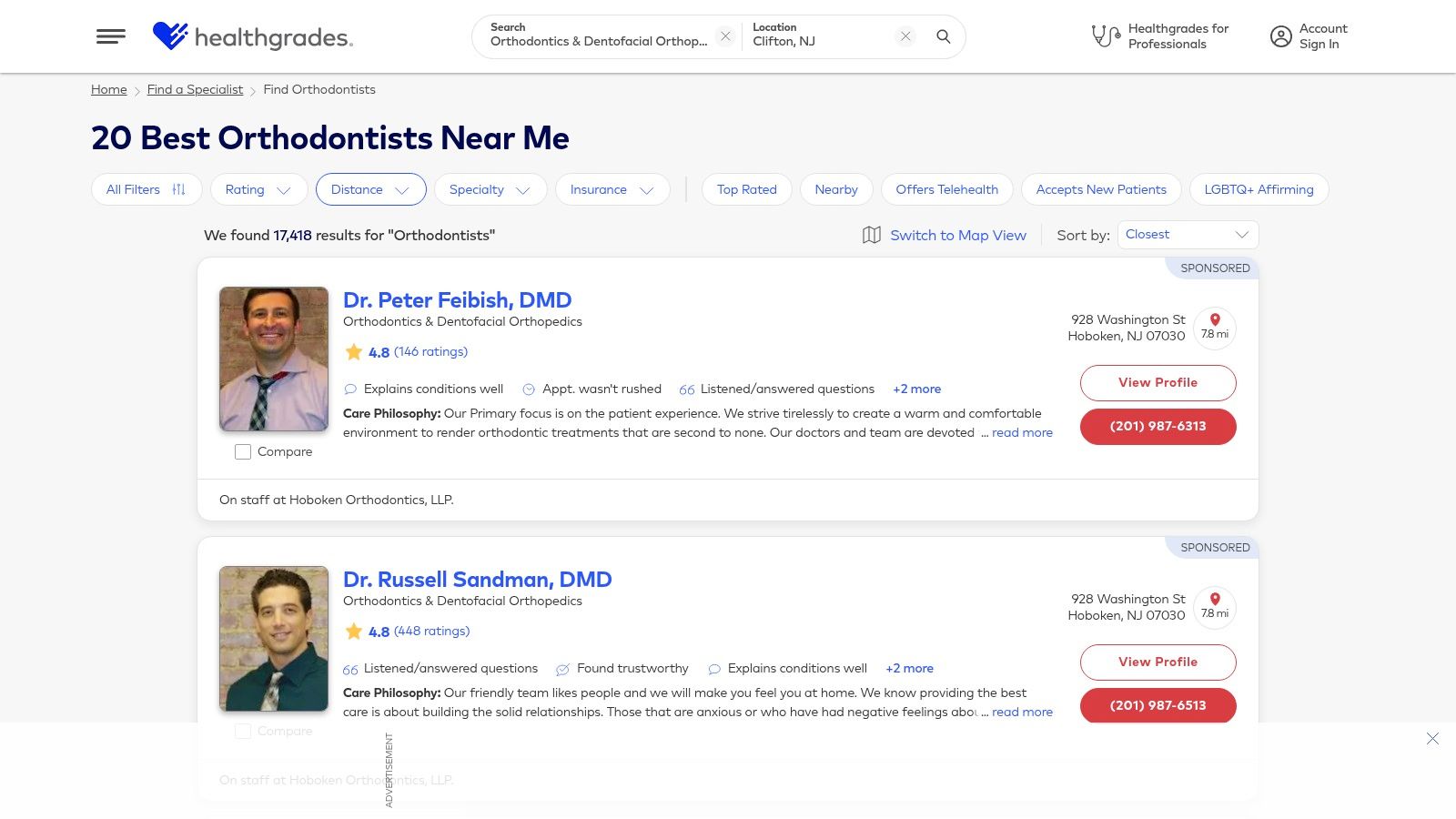Image resolution: width=1456 pixels, height=819 pixels.
Task: Clear the Clifton, NJ location field
Action: [905, 36]
